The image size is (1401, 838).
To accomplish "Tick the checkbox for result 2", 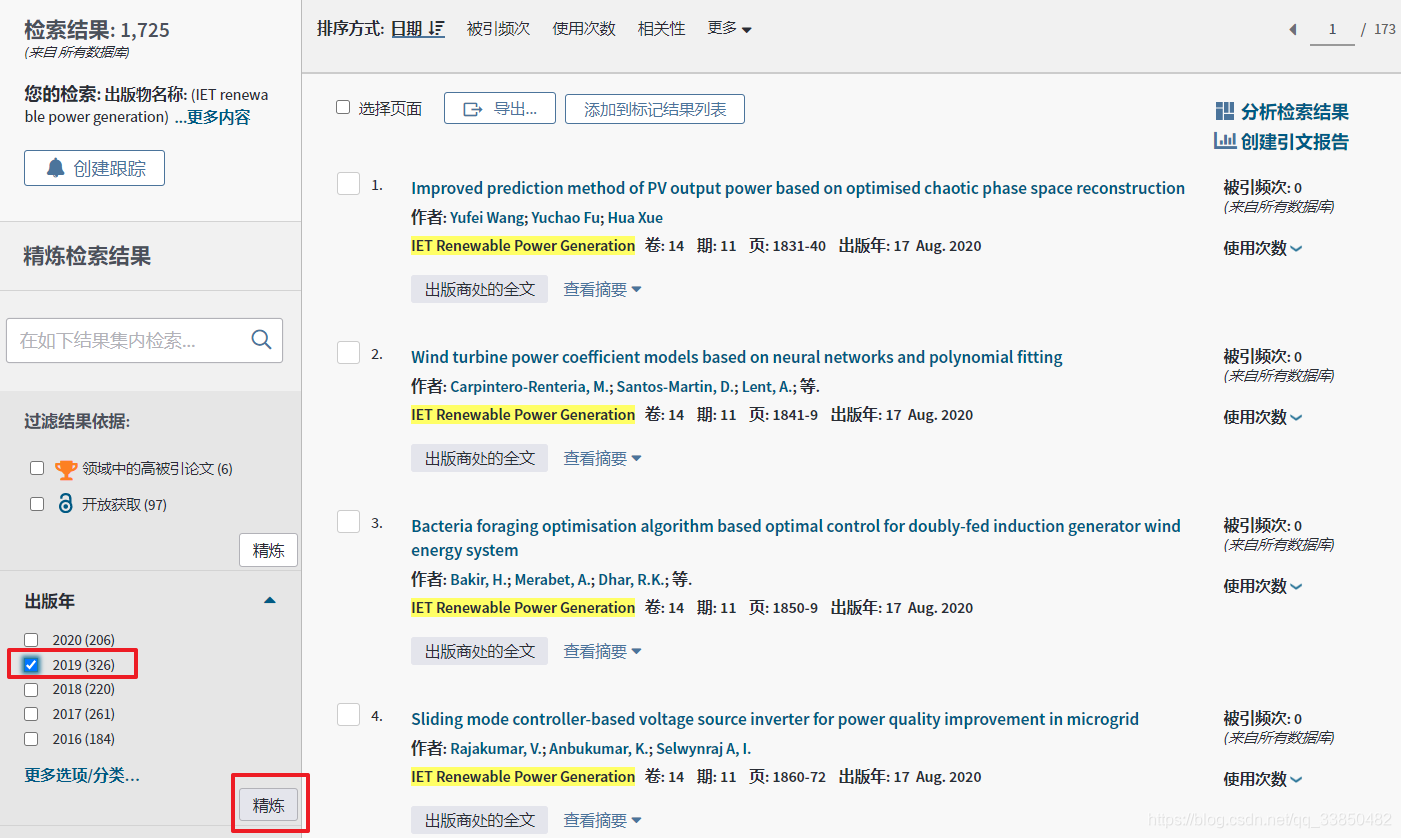I will [x=348, y=352].
